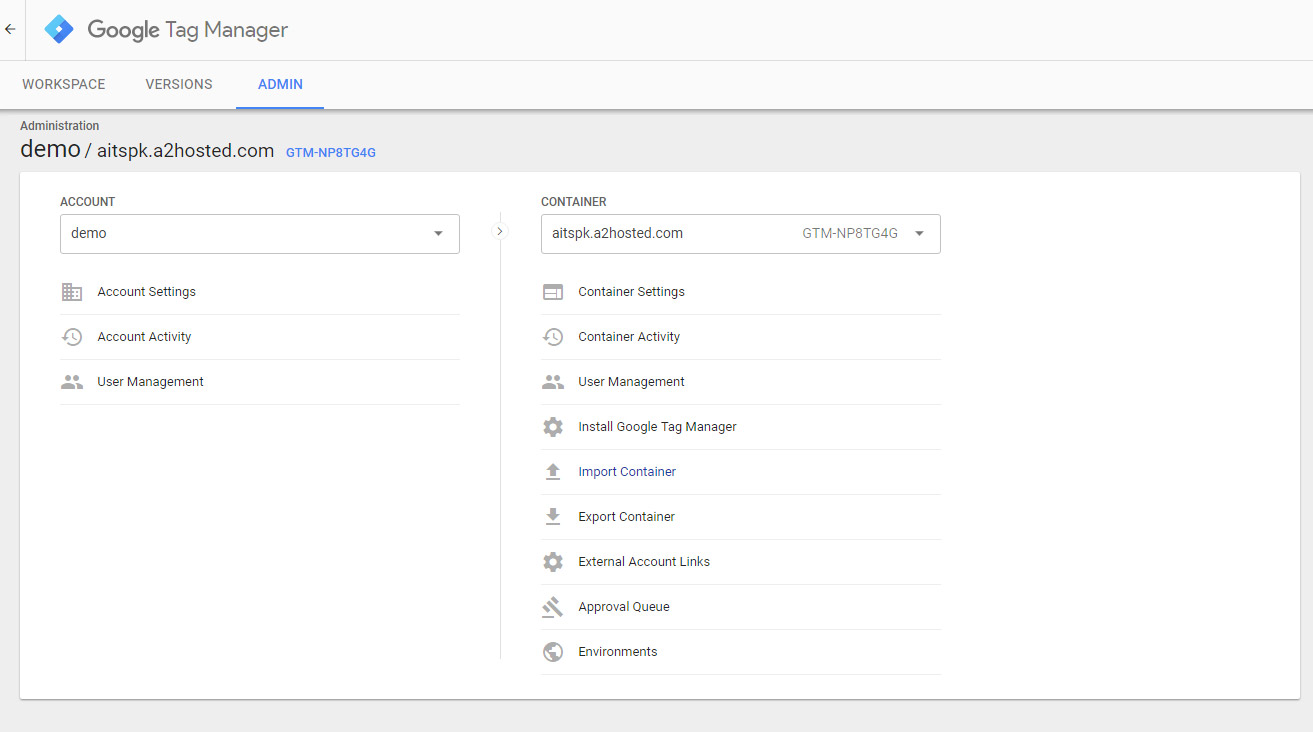Click the Account Settings building icon
This screenshot has height=732, width=1313.
tap(72, 292)
